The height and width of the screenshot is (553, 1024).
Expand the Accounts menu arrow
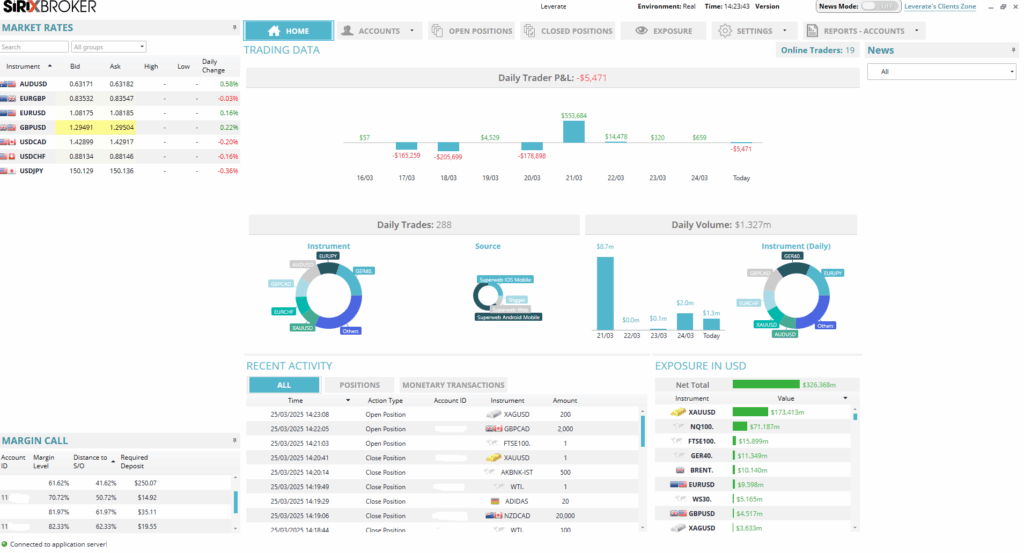(412, 31)
